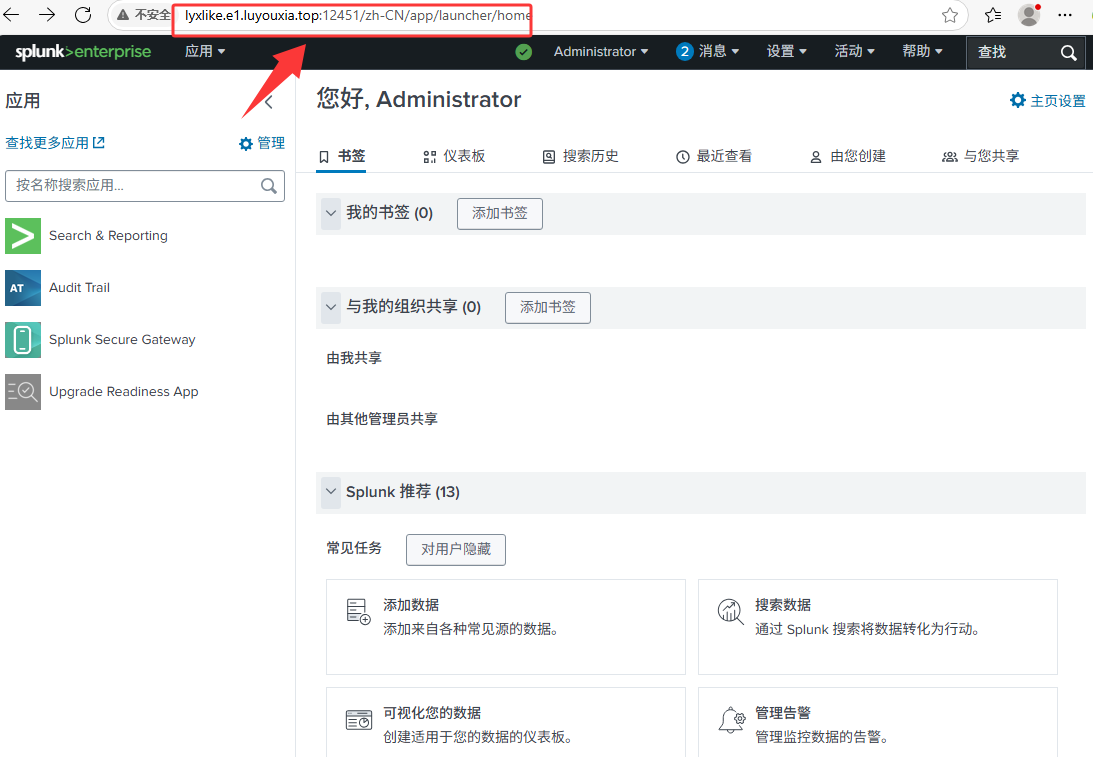Open the Administrator dropdown menu

pyautogui.click(x=601, y=52)
